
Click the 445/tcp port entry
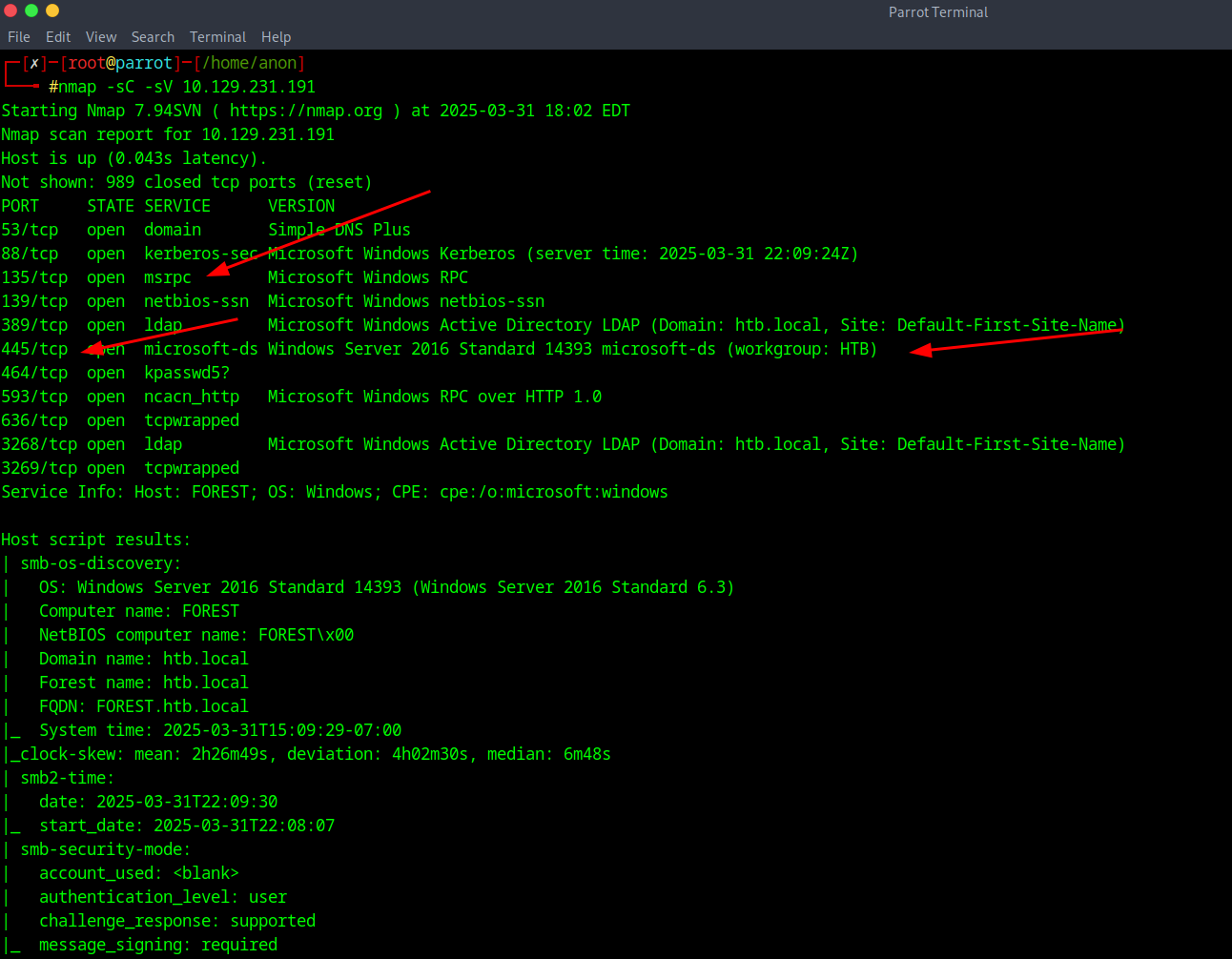click(34, 349)
